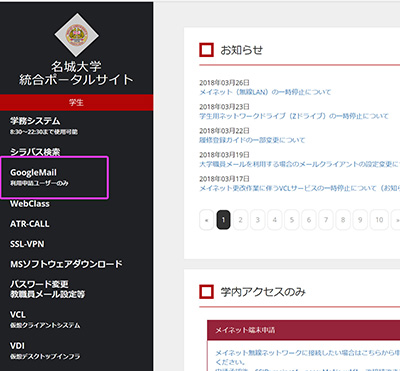Go to page 5 of notices
Image resolution: width=400 pixels, height=371 pixels.
point(292,220)
